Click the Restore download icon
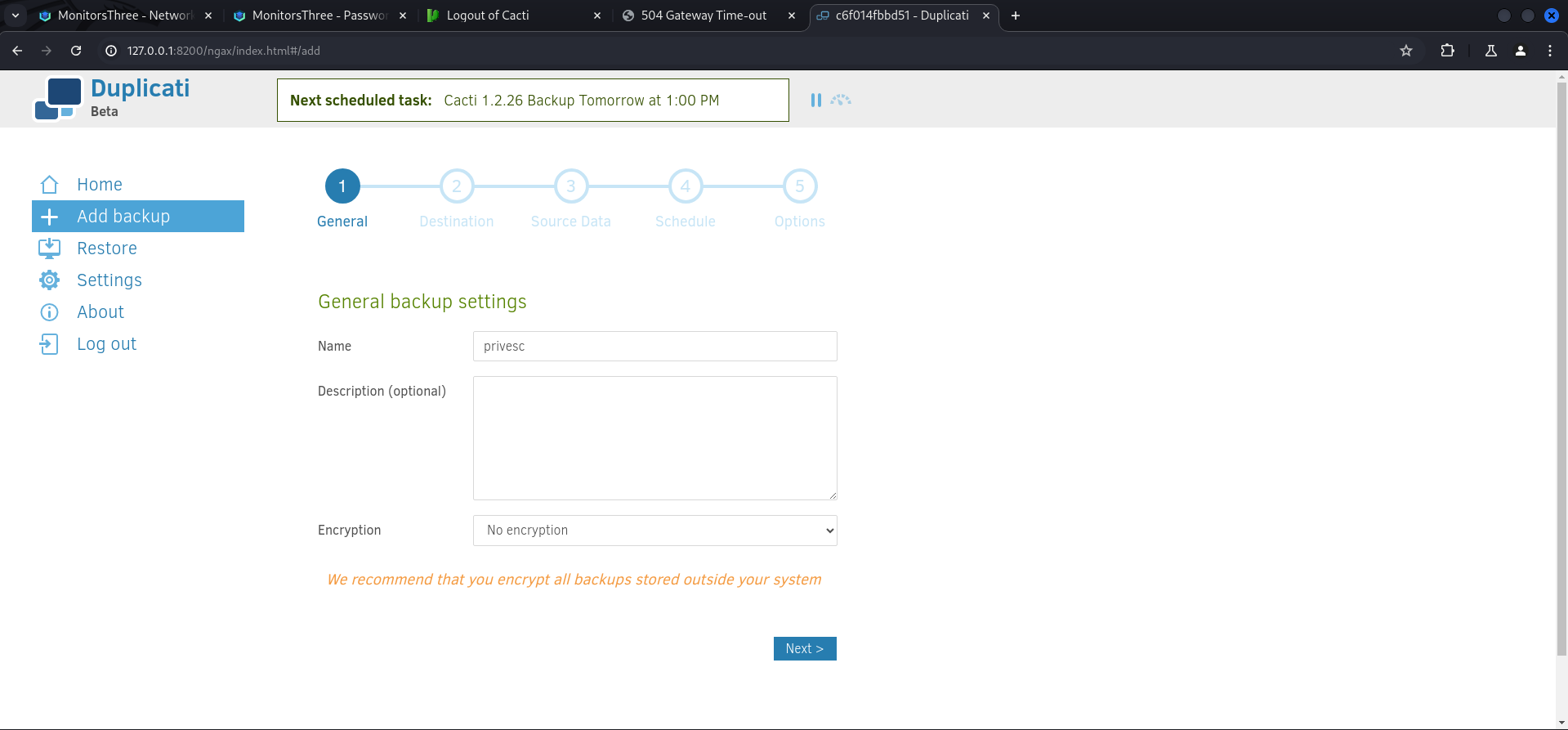Image resolution: width=1568 pixels, height=730 pixels. [x=49, y=249]
